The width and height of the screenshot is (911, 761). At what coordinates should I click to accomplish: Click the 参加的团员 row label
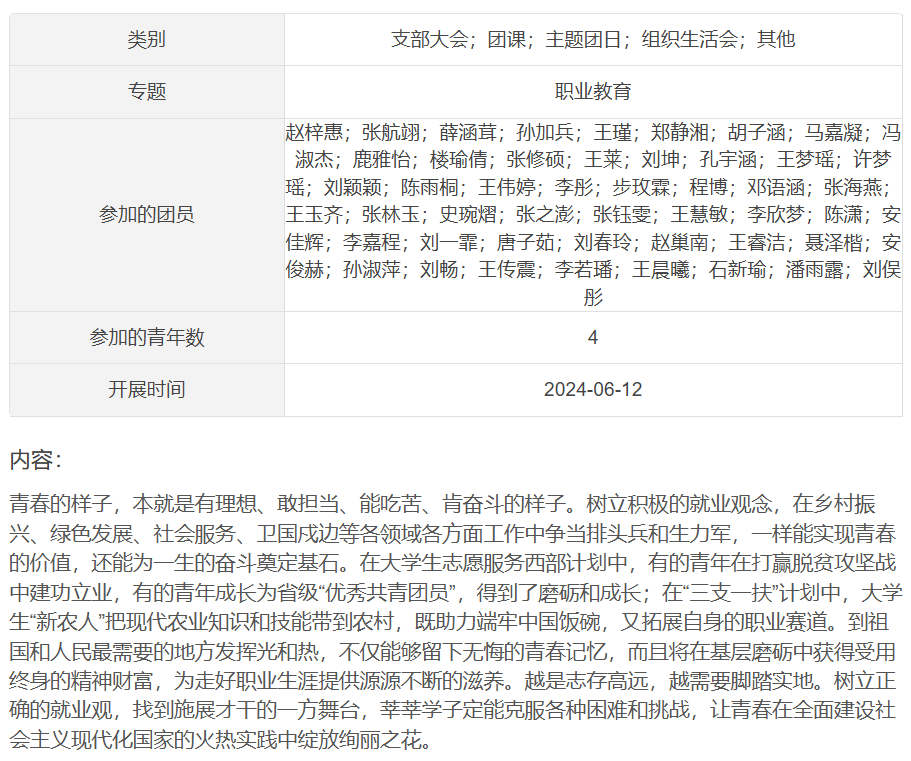click(146, 215)
